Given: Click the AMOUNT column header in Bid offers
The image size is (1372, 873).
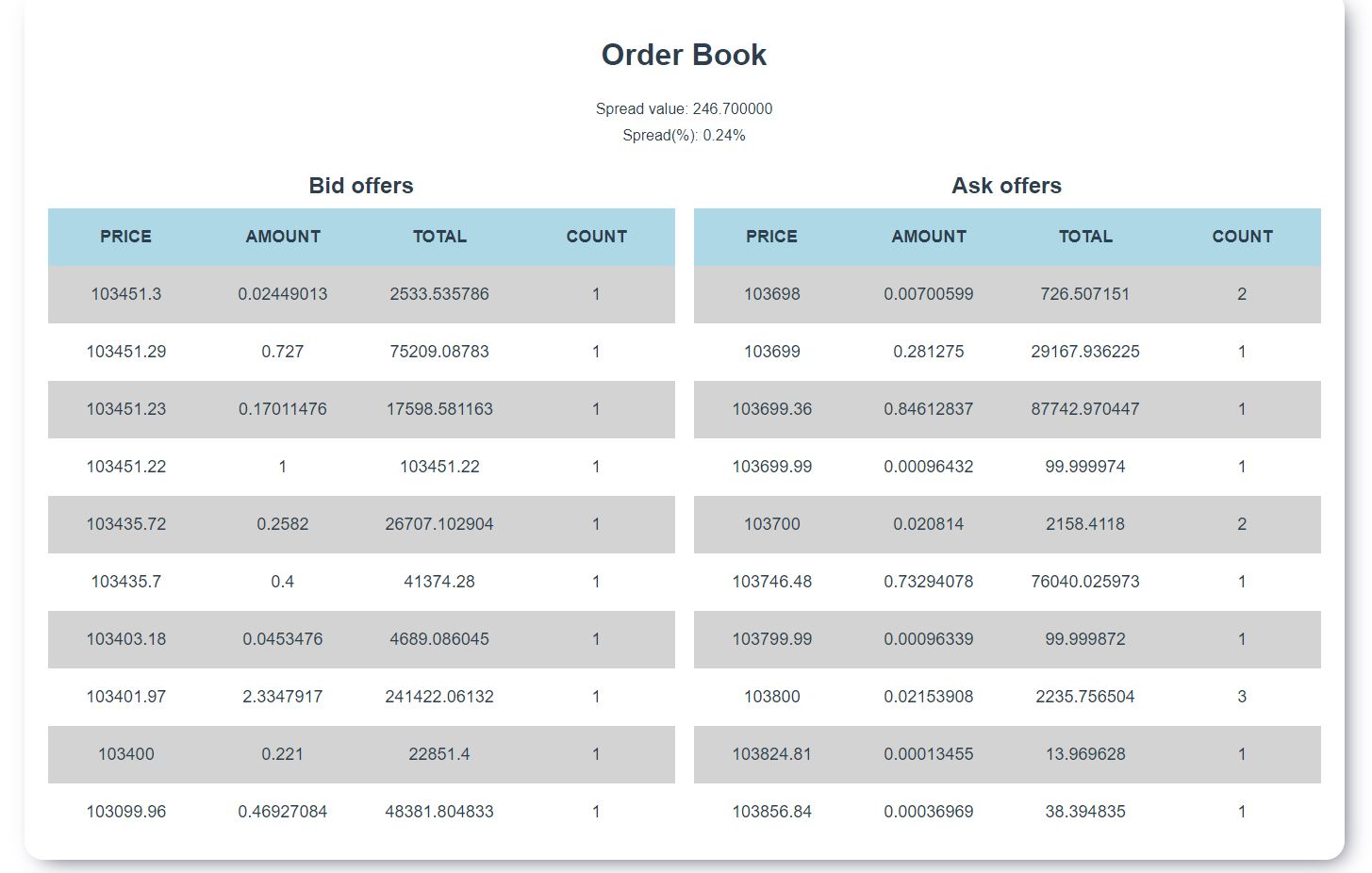Looking at the screenshot, I should point(282,237).
